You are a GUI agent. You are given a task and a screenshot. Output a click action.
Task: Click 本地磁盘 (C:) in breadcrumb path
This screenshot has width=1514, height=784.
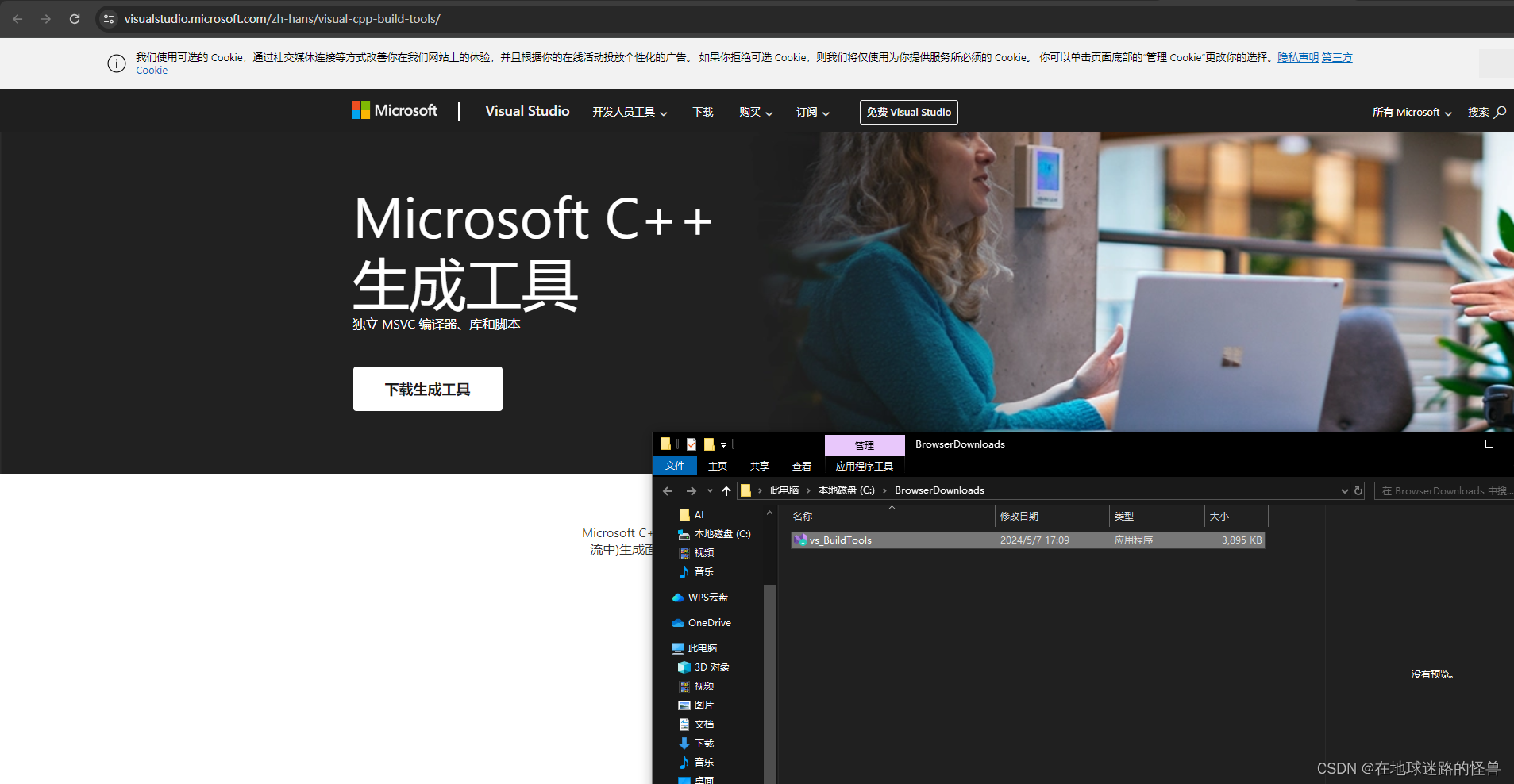tap(846, 490)
